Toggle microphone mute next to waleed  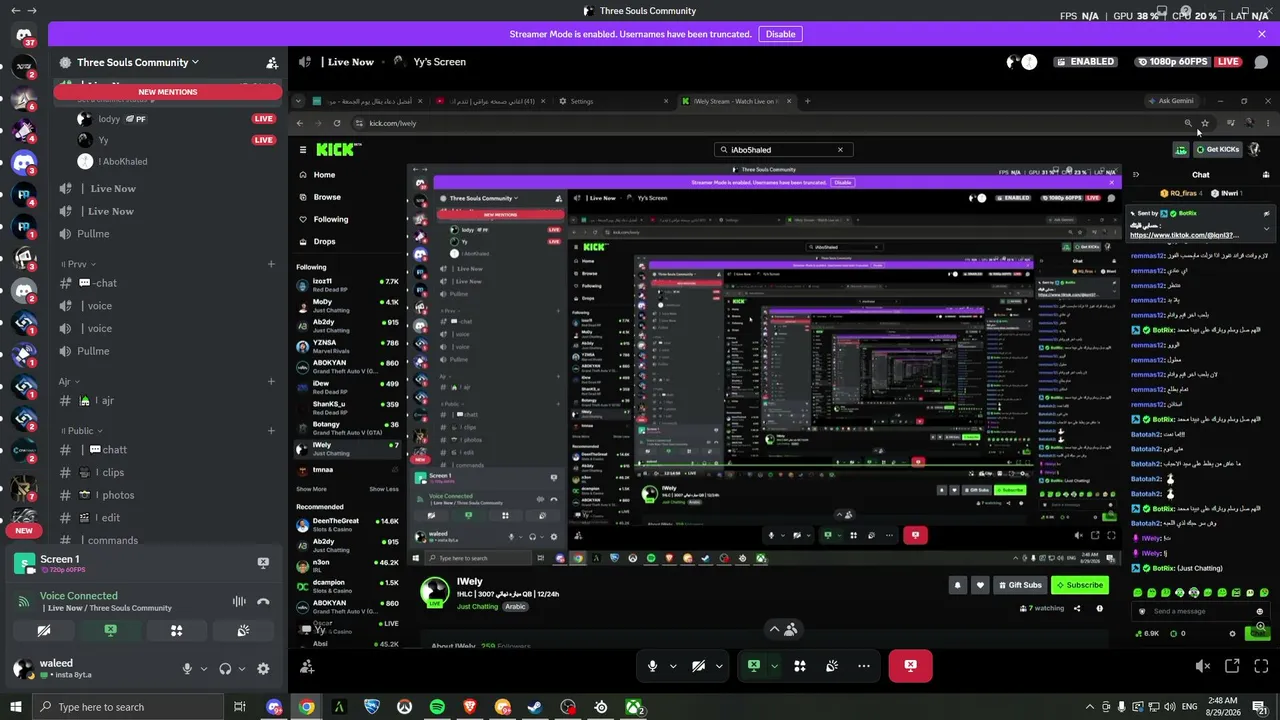point(187,669)
